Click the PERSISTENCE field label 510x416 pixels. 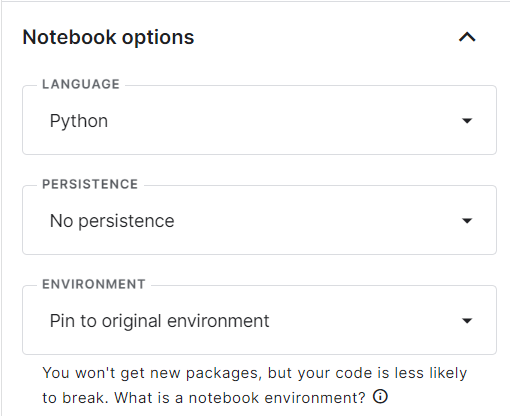point(90,184)
